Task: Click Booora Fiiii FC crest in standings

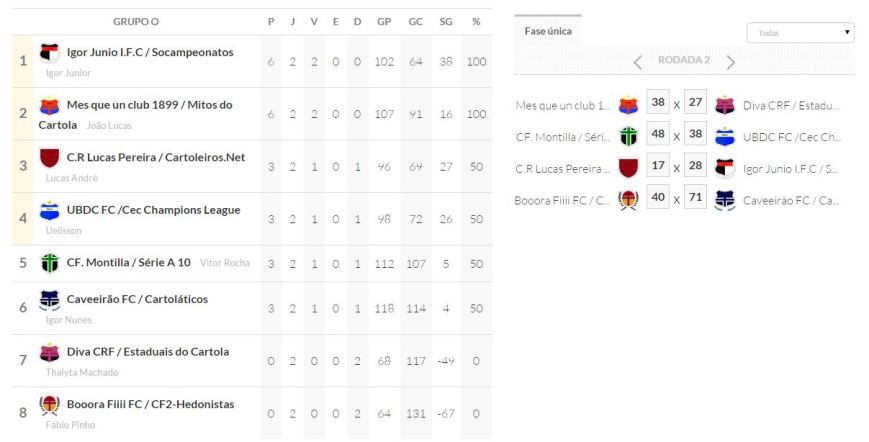Action: (x=49, y=405)
